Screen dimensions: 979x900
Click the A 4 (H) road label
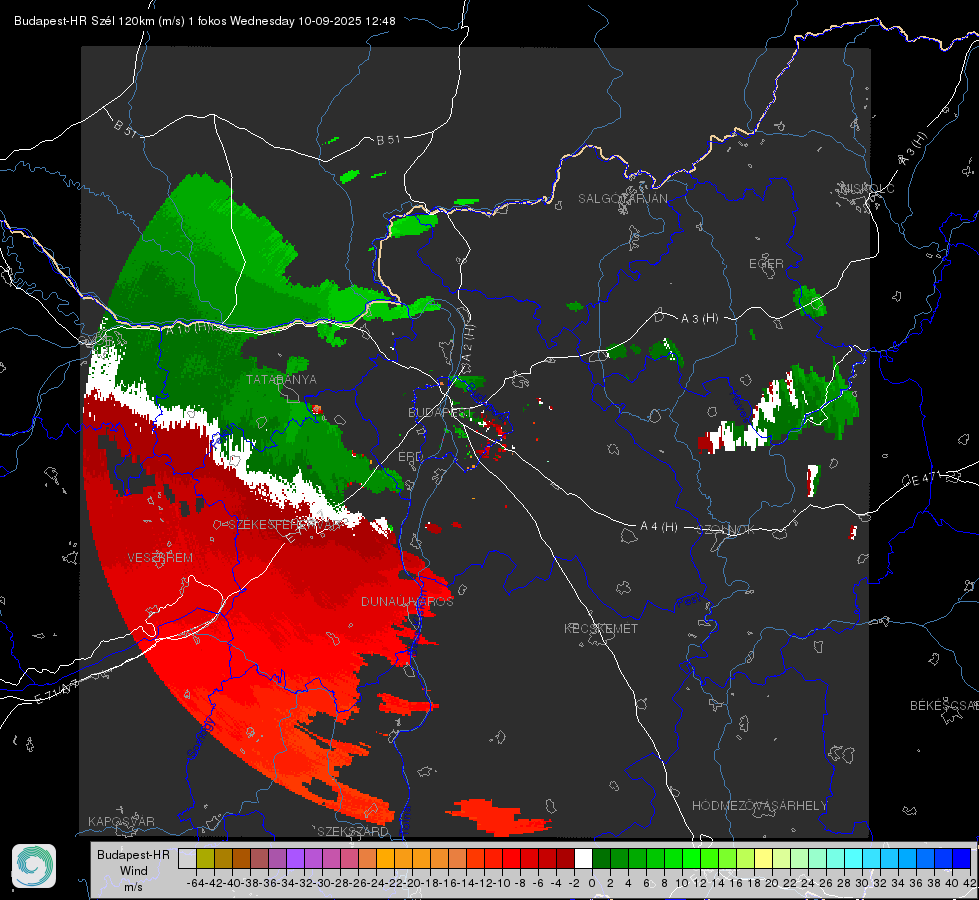pos(659,527)
